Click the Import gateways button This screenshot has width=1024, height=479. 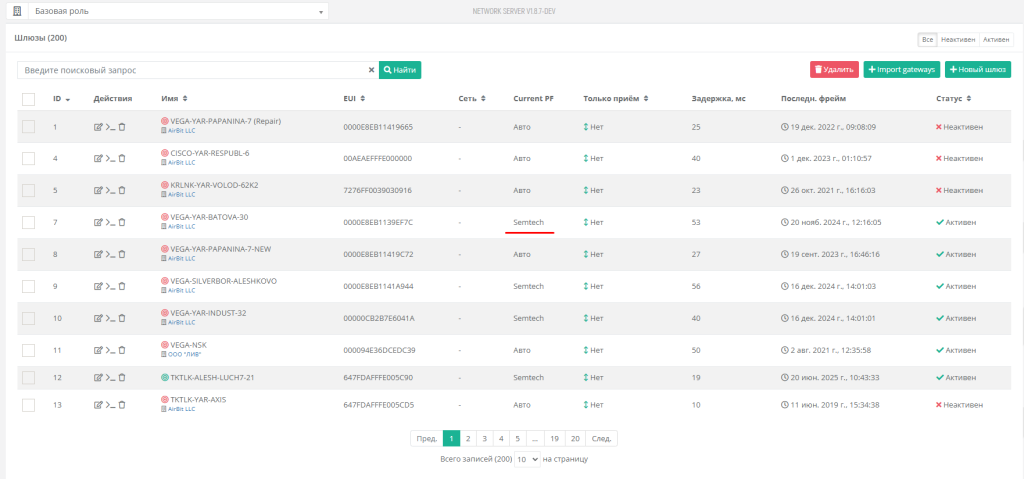(x=901, y=70)
